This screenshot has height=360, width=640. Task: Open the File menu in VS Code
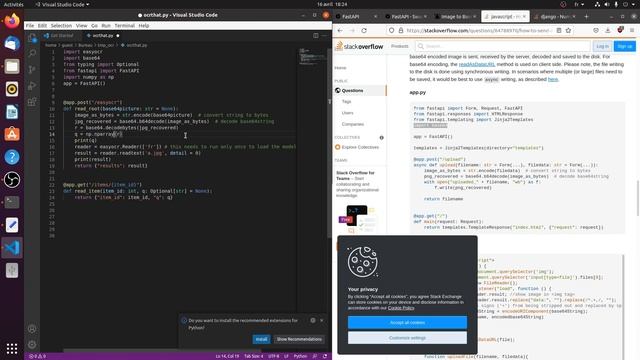click(30, 26)
